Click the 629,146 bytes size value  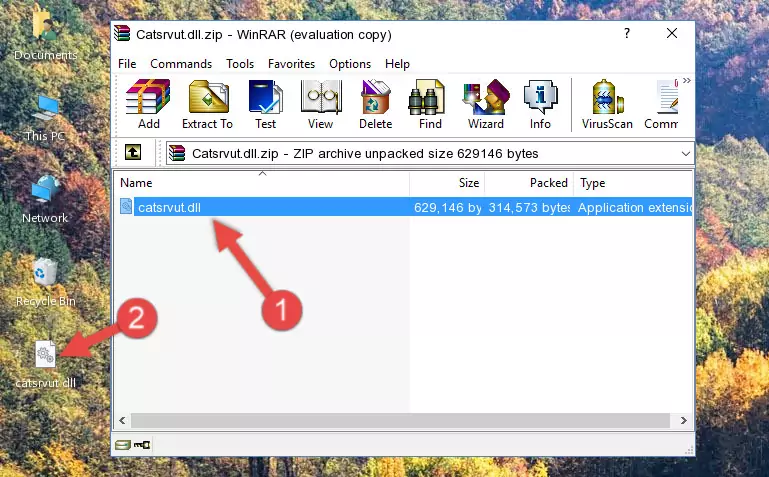click(447, 208)
